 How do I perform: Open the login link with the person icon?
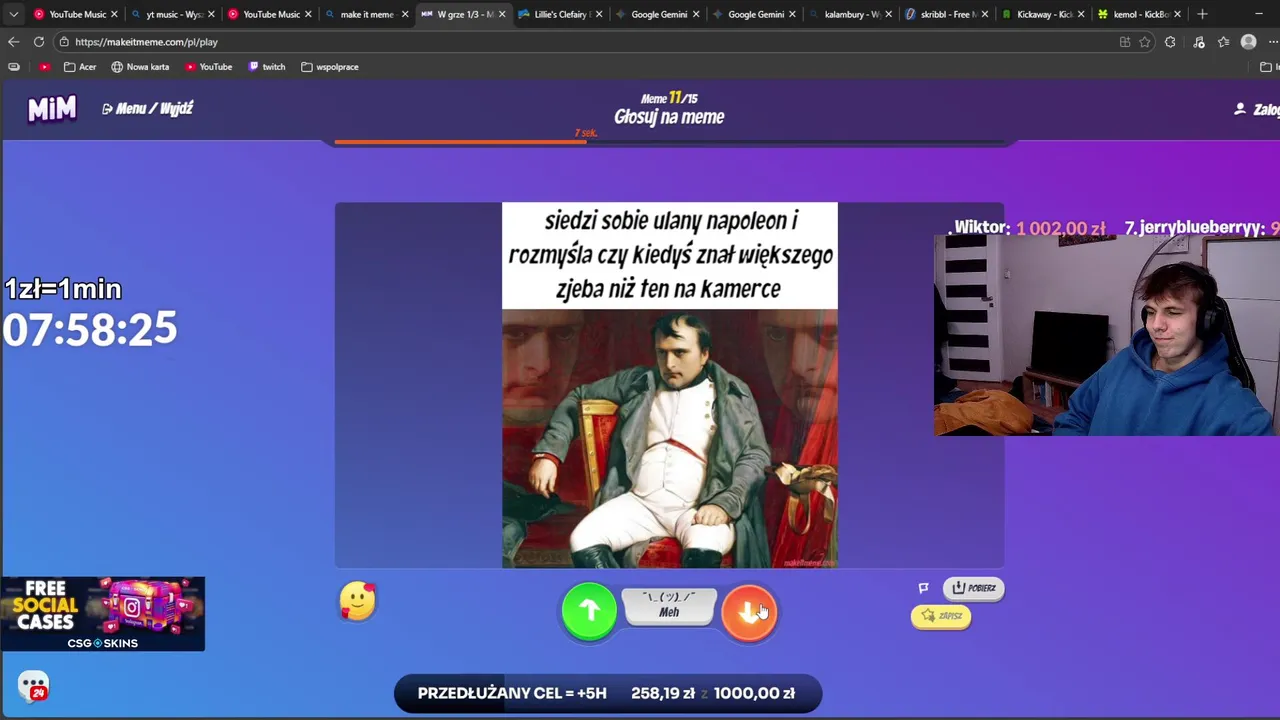[1257, 109]
